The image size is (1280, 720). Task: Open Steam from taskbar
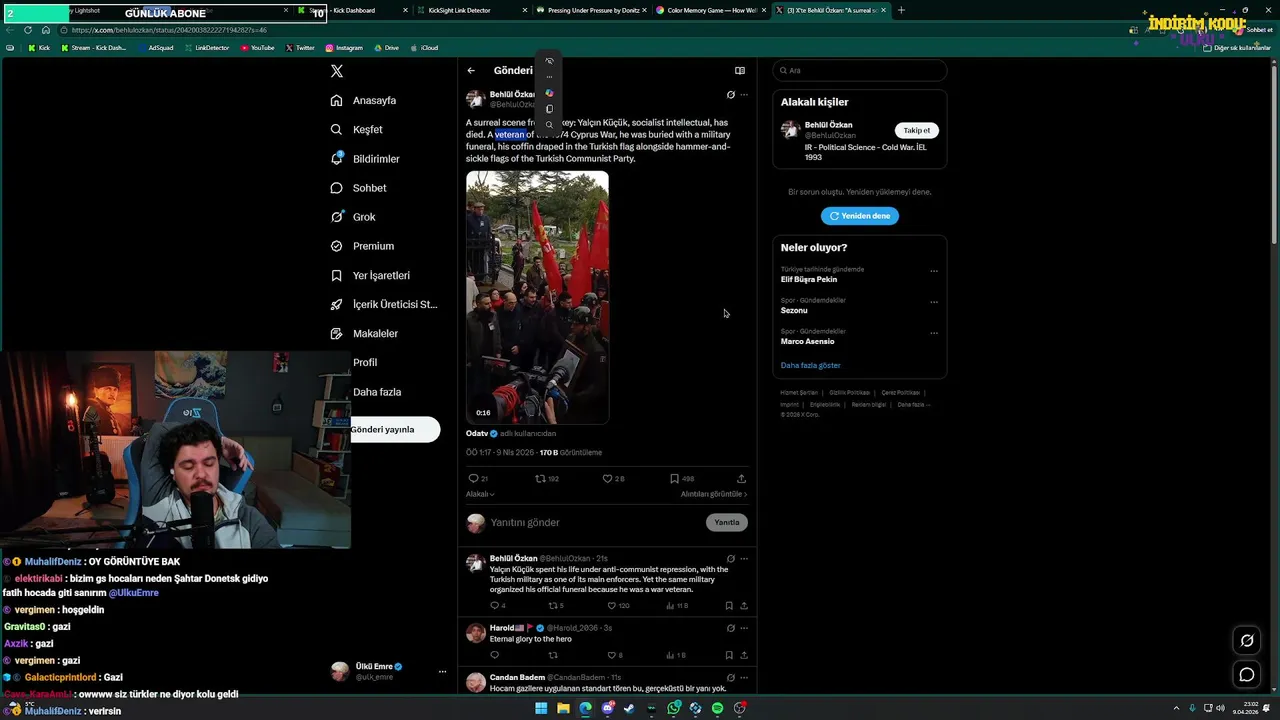(629, 708)
